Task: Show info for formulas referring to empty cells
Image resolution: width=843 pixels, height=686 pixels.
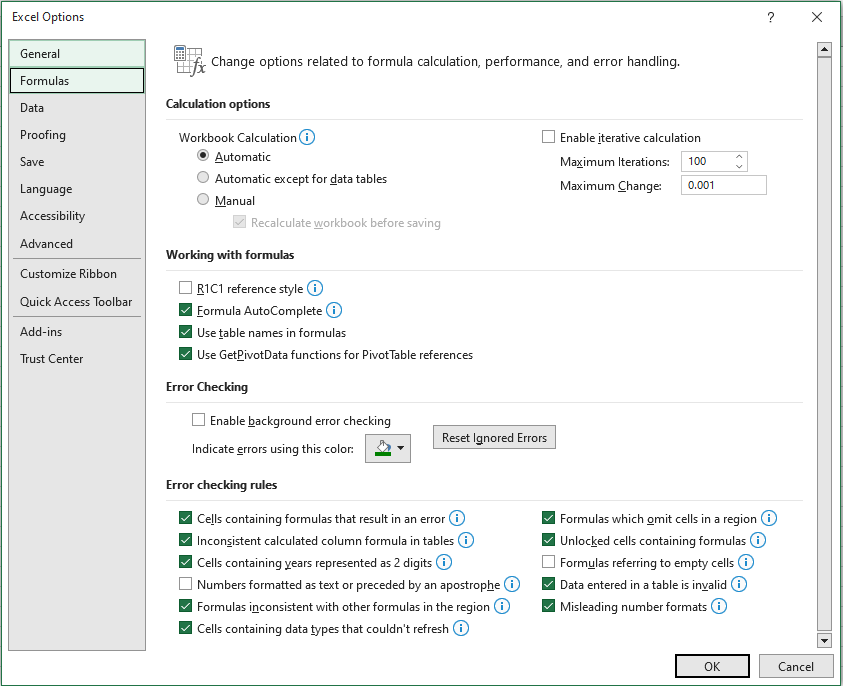Action: coord(746,562)
